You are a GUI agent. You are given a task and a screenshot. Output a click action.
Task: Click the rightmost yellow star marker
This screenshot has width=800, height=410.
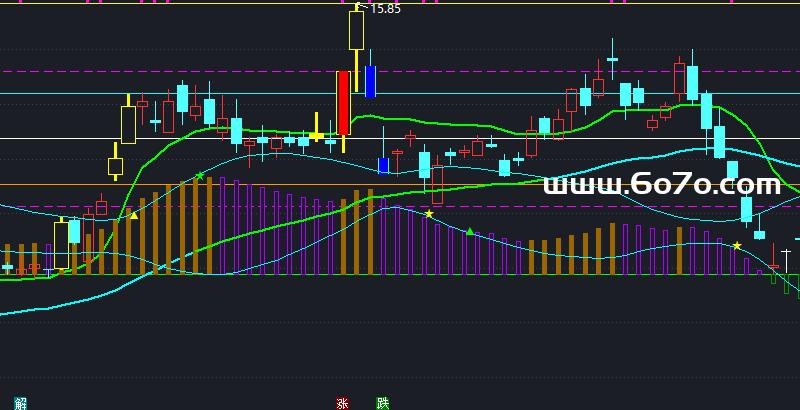[x=737, y=246]
